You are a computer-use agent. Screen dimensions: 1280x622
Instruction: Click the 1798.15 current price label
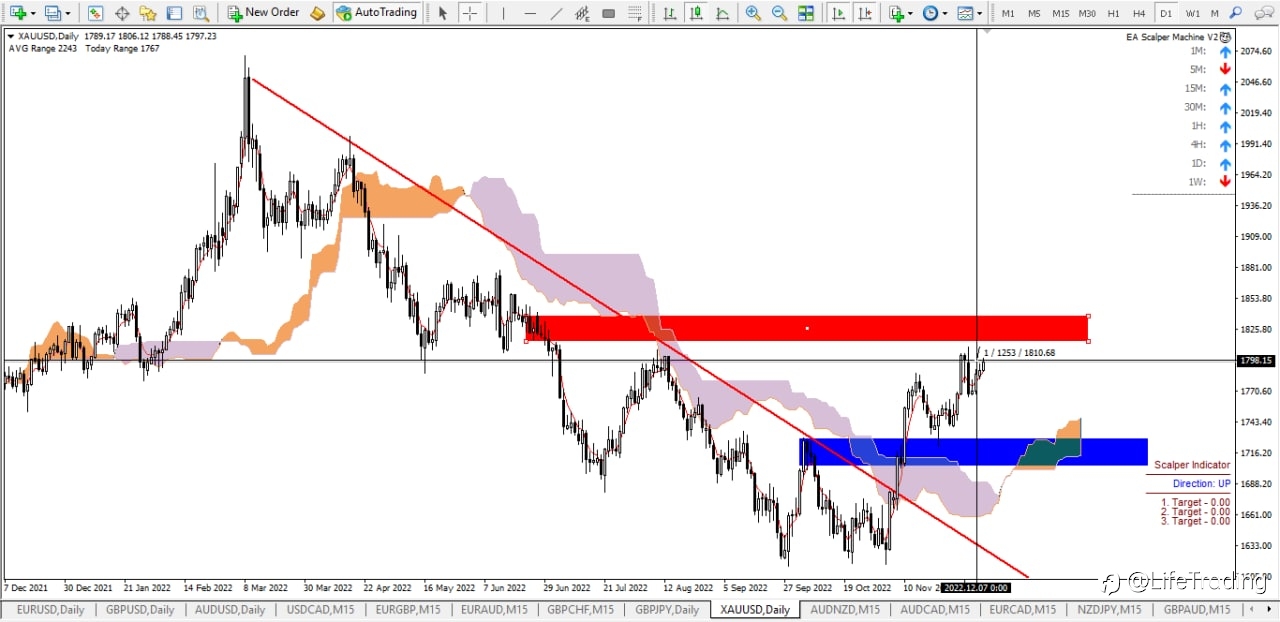1255,361
